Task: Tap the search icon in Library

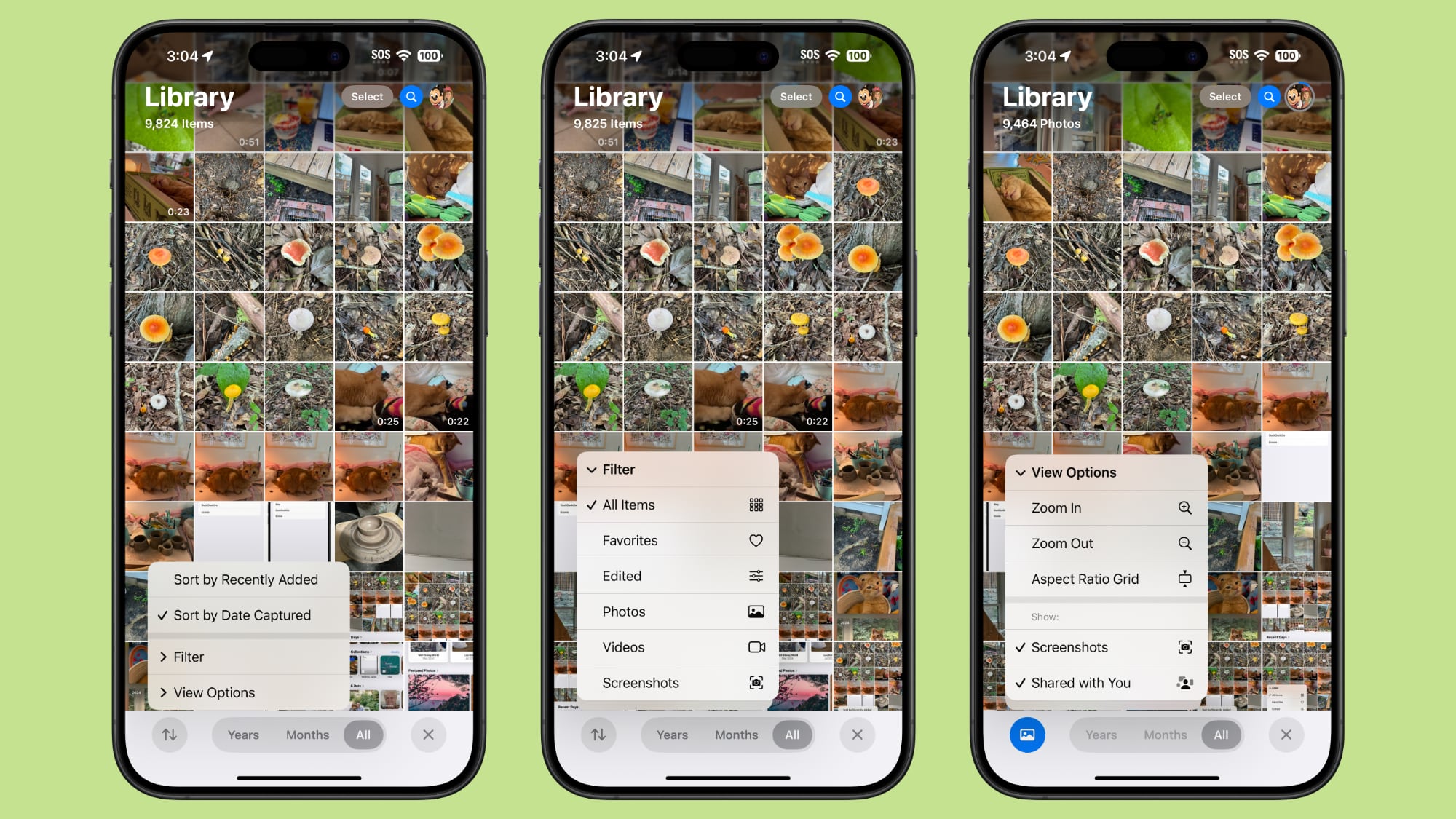Action: point(410,97)
